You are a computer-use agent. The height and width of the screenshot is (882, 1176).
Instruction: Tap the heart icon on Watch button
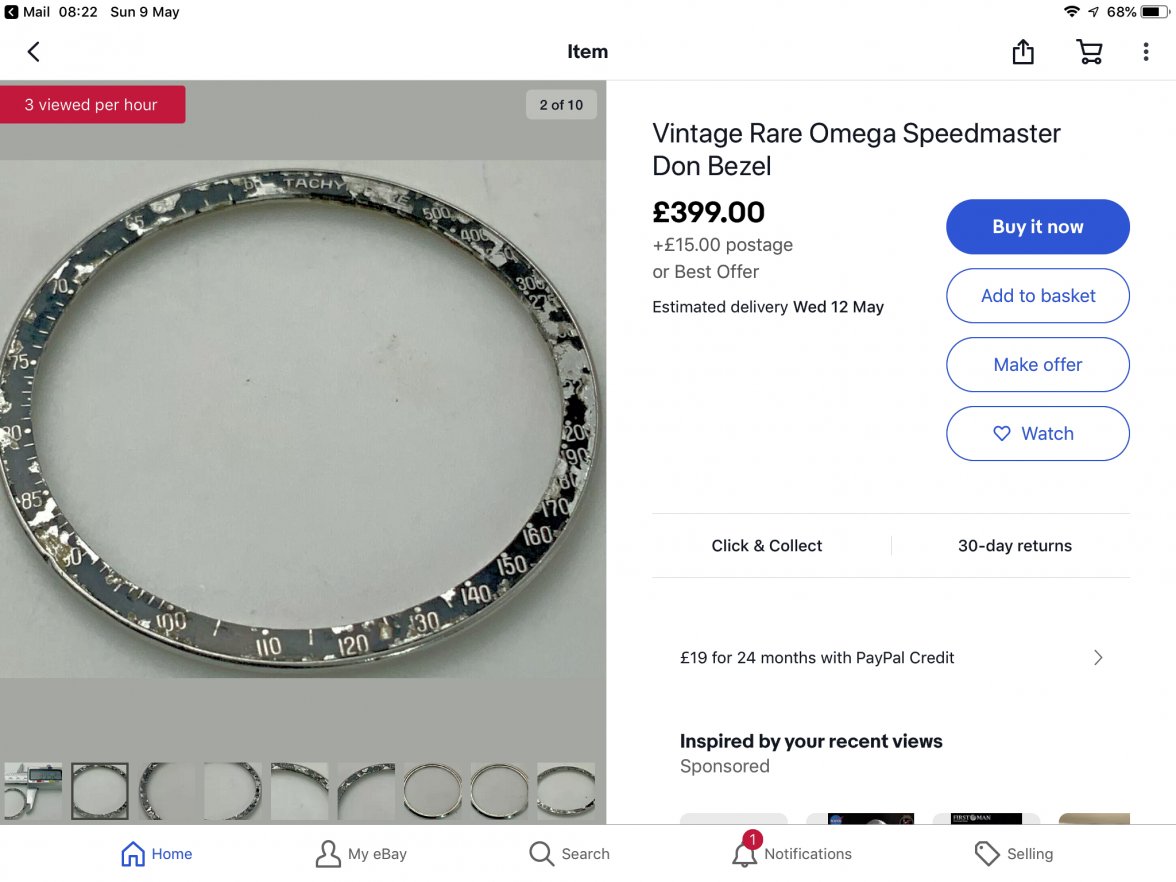click(x=1002, y=434)
